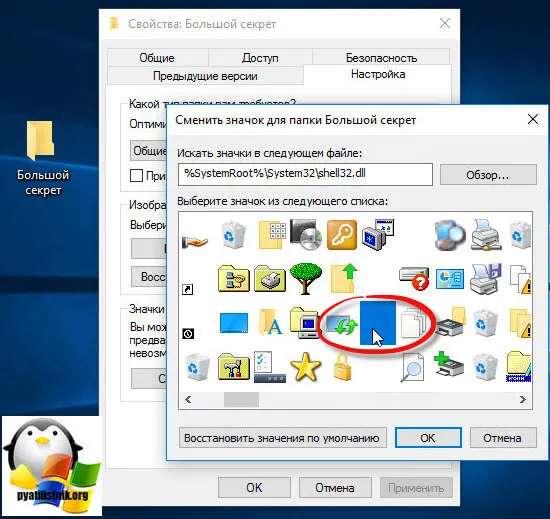The width and height of the screenshot is (550, 519).
Task: Click the horizontal scrollbar thumb
Action: tap(241, 399)
